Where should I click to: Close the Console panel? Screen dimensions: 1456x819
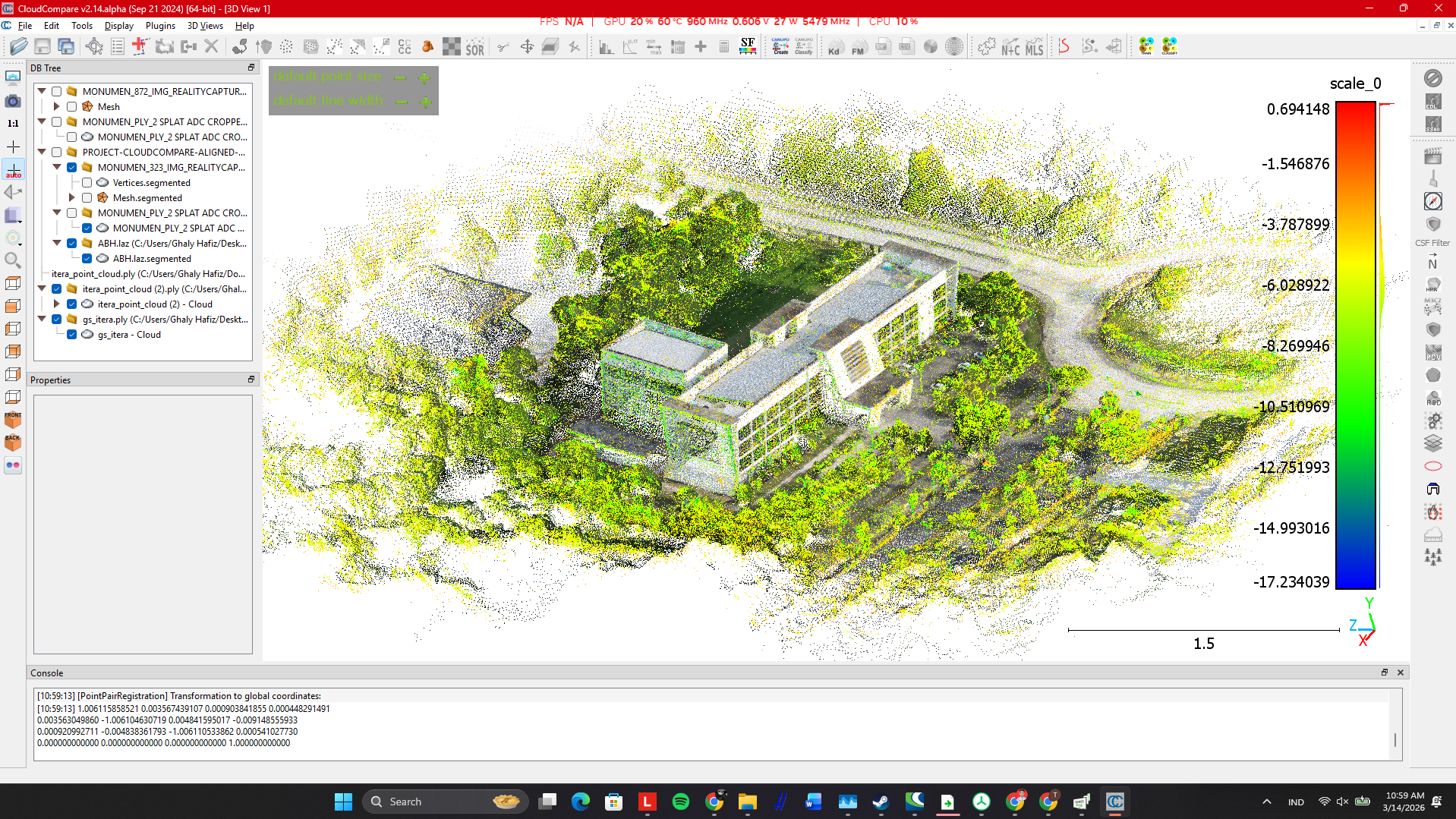click(1401, 673)
